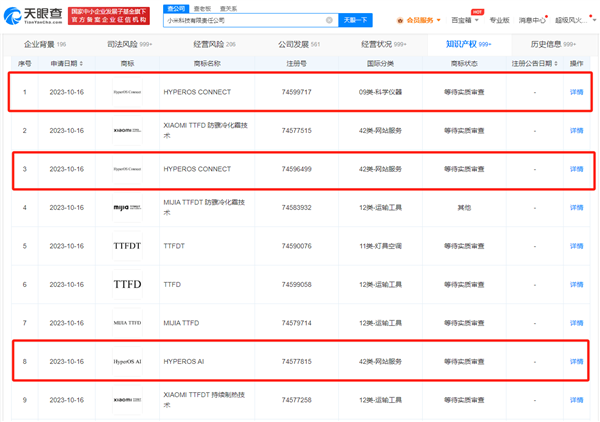Sort by 申请日期 column arrows
600x422 pixels.
[82, 64]
